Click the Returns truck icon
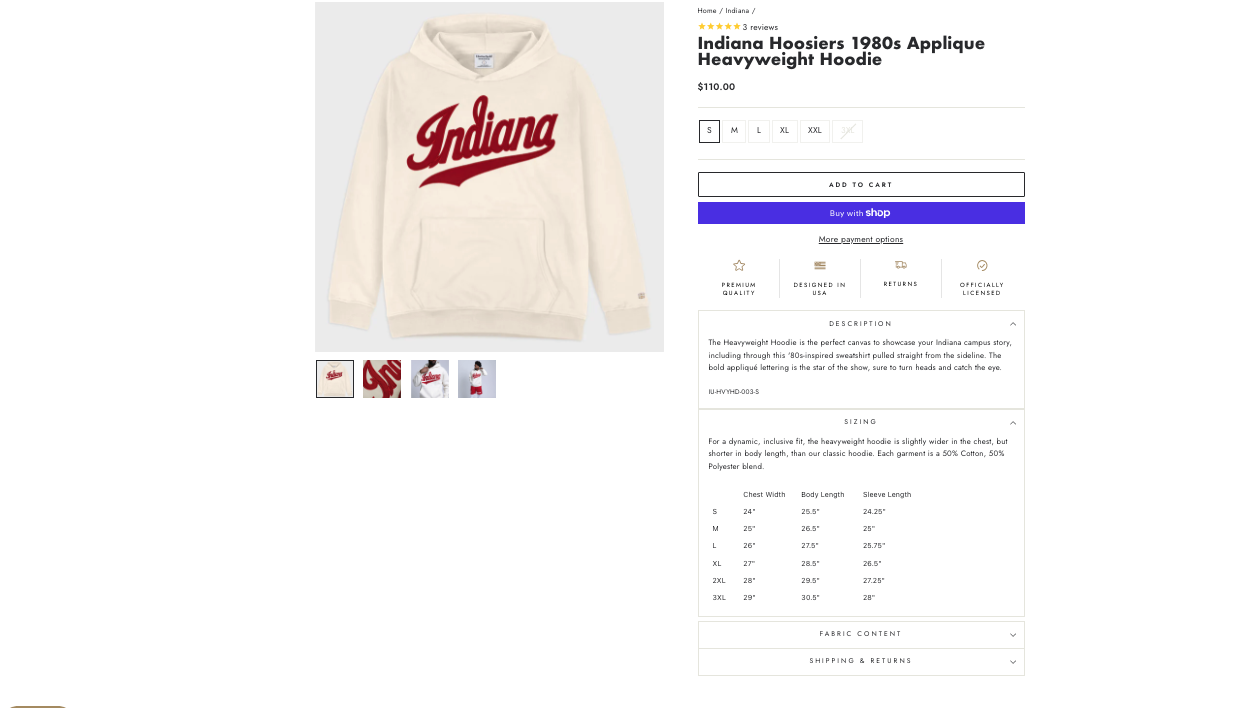The width and height of the screenshot is (1260, 708). click(x=901, y=265)
